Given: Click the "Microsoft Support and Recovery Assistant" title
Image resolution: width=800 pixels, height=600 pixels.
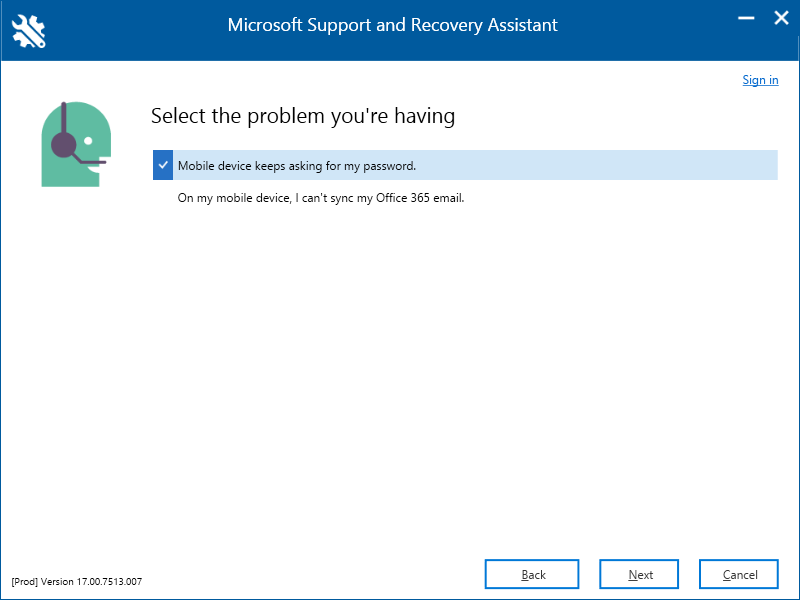Looking at the screenshot, I should click(x=392, y=25).
